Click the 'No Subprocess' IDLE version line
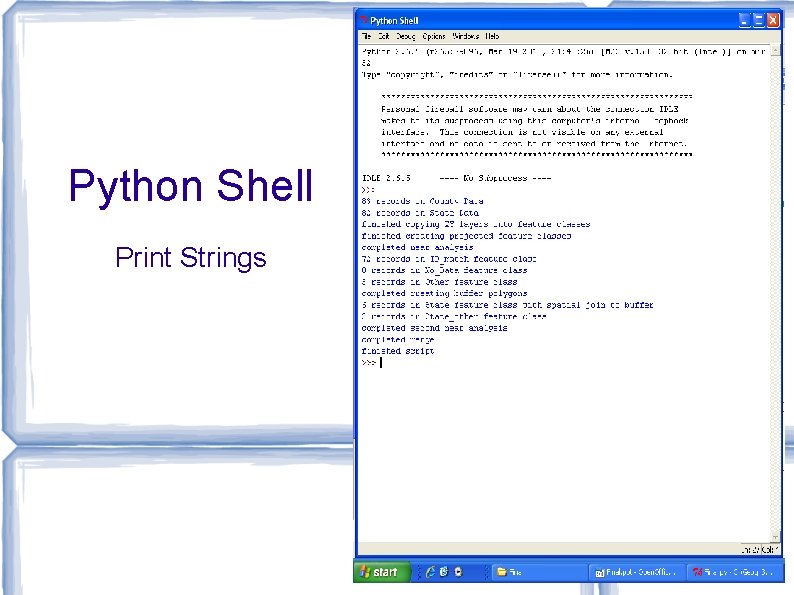 [x=456, y=178]
